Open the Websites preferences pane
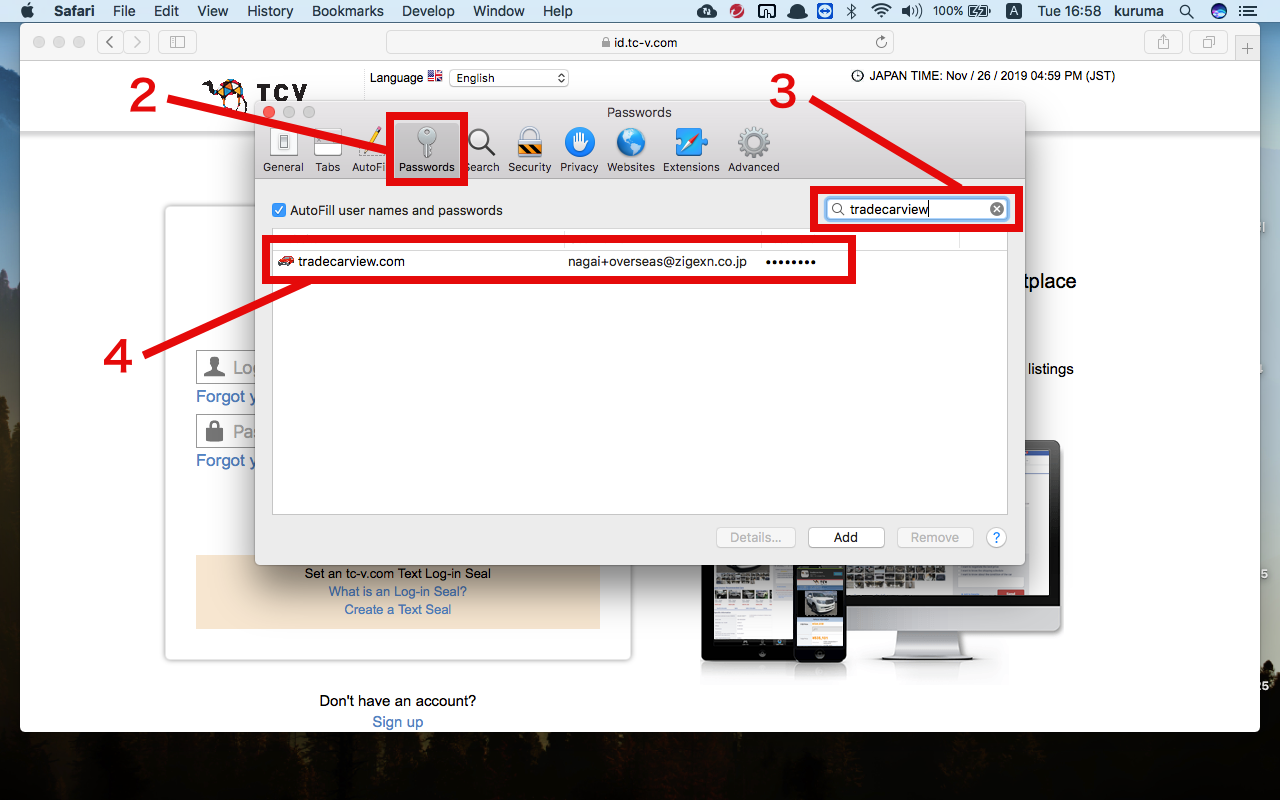This screenshot has width=1280, height=800. [x=631, y=150]
